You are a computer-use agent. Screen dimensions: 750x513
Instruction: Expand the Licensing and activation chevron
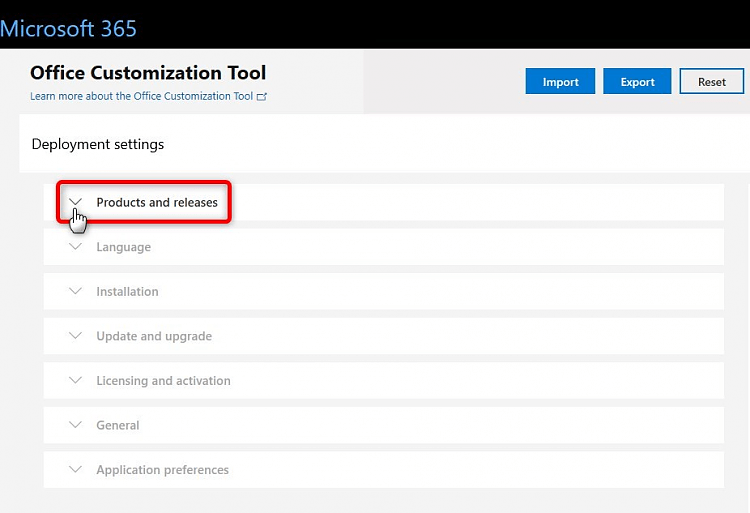tap(76, 380)
